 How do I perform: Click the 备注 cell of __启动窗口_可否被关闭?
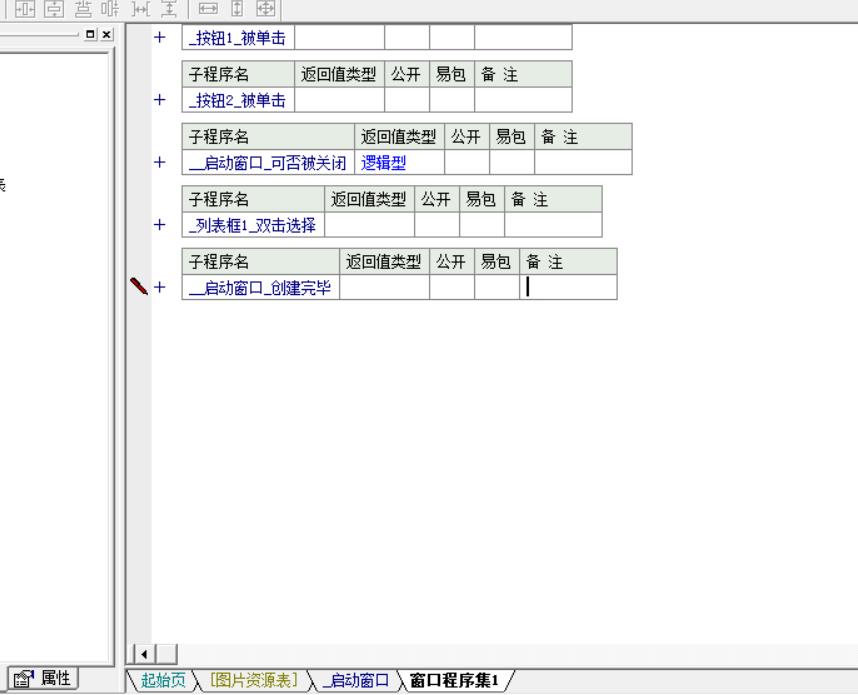tap(583, 163)
